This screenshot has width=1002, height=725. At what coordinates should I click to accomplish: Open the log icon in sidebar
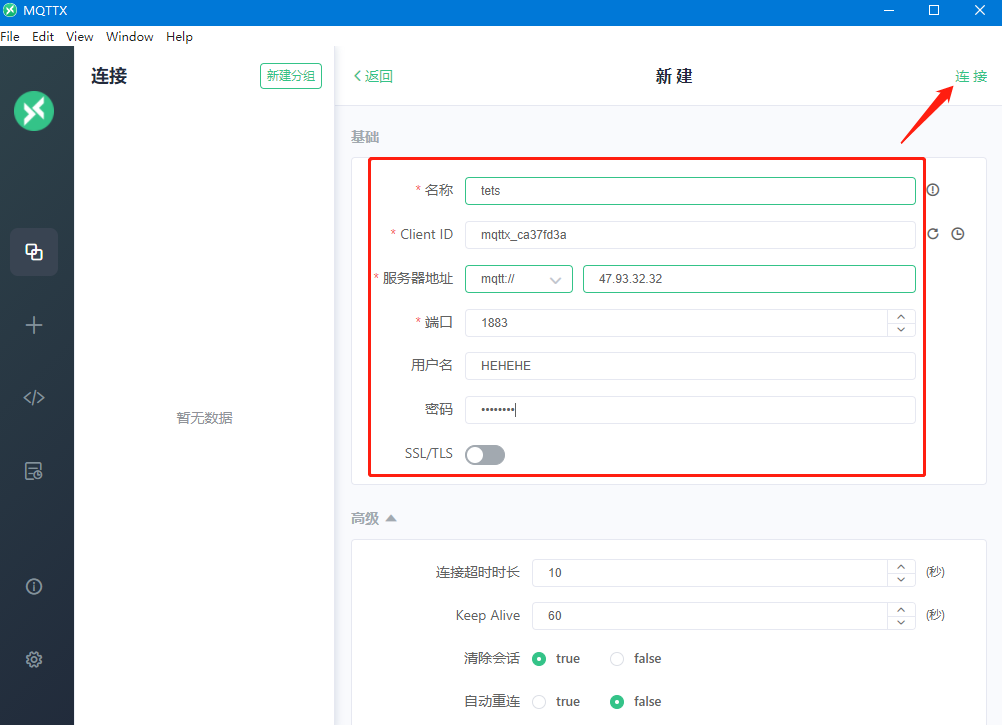pyautogui.click(x=34, y=471)
